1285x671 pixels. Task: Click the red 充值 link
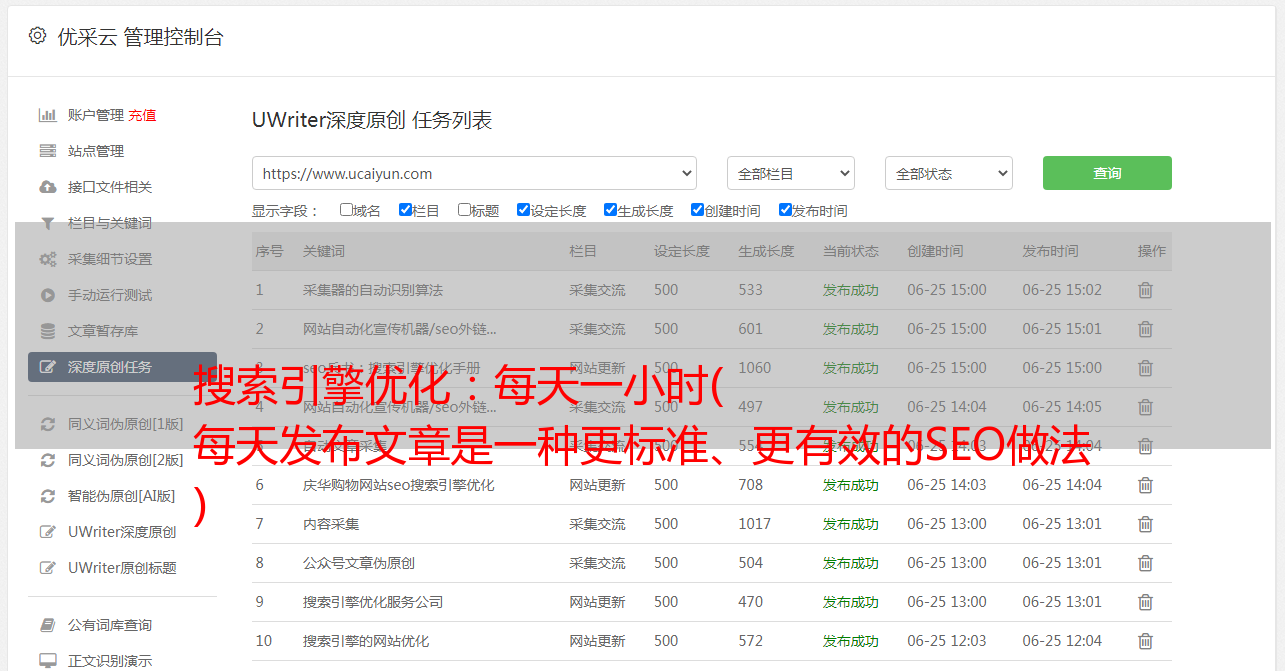(x=142, y=115)
